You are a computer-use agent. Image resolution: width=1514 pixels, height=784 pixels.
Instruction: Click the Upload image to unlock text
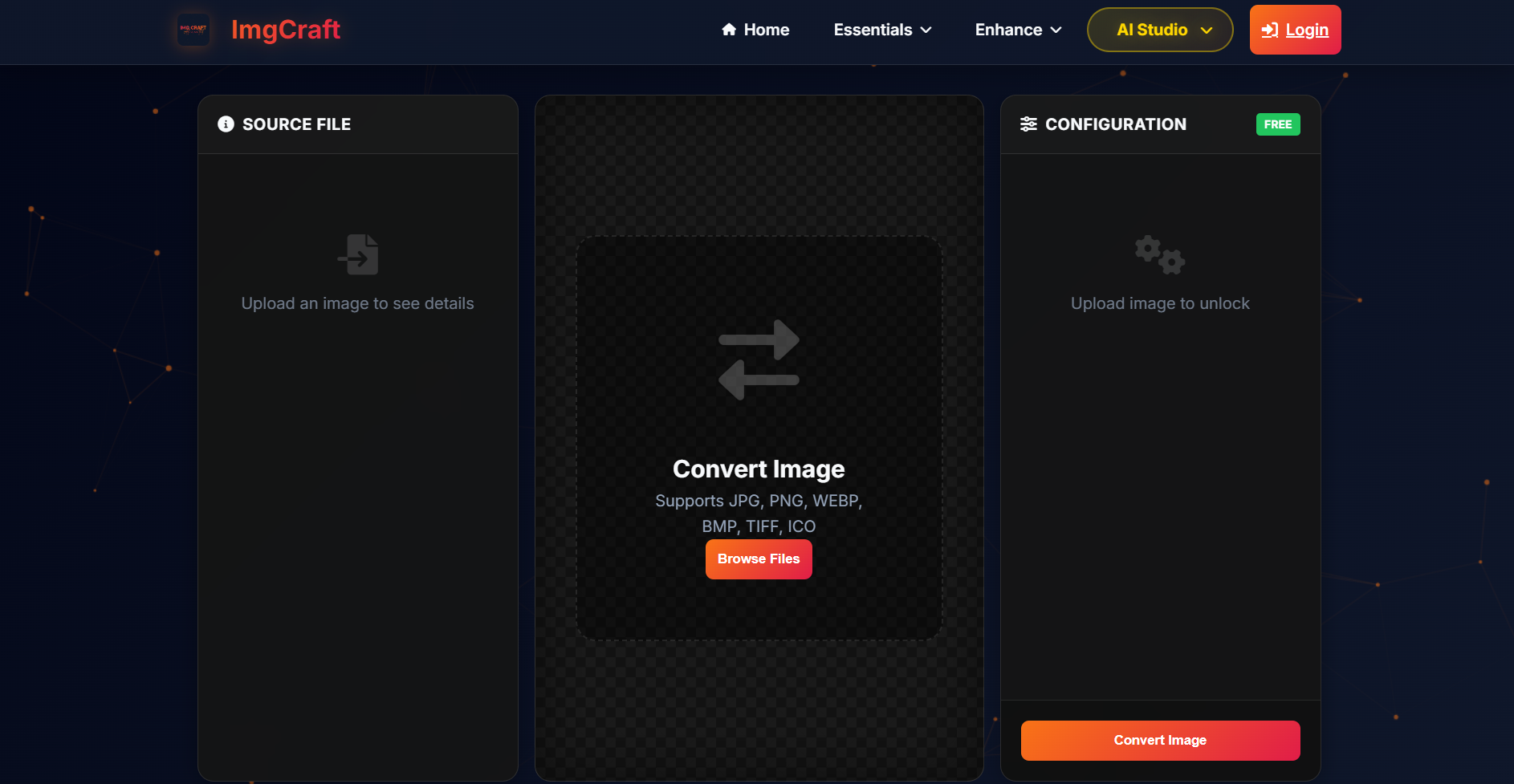[1159, 303]
